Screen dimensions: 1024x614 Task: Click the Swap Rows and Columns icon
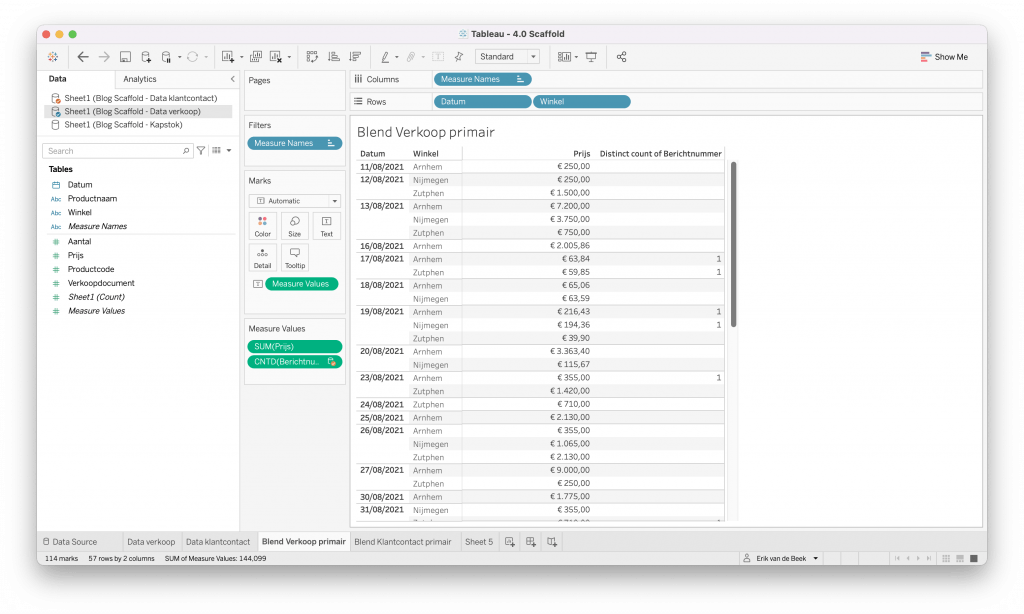click(312, 57)
